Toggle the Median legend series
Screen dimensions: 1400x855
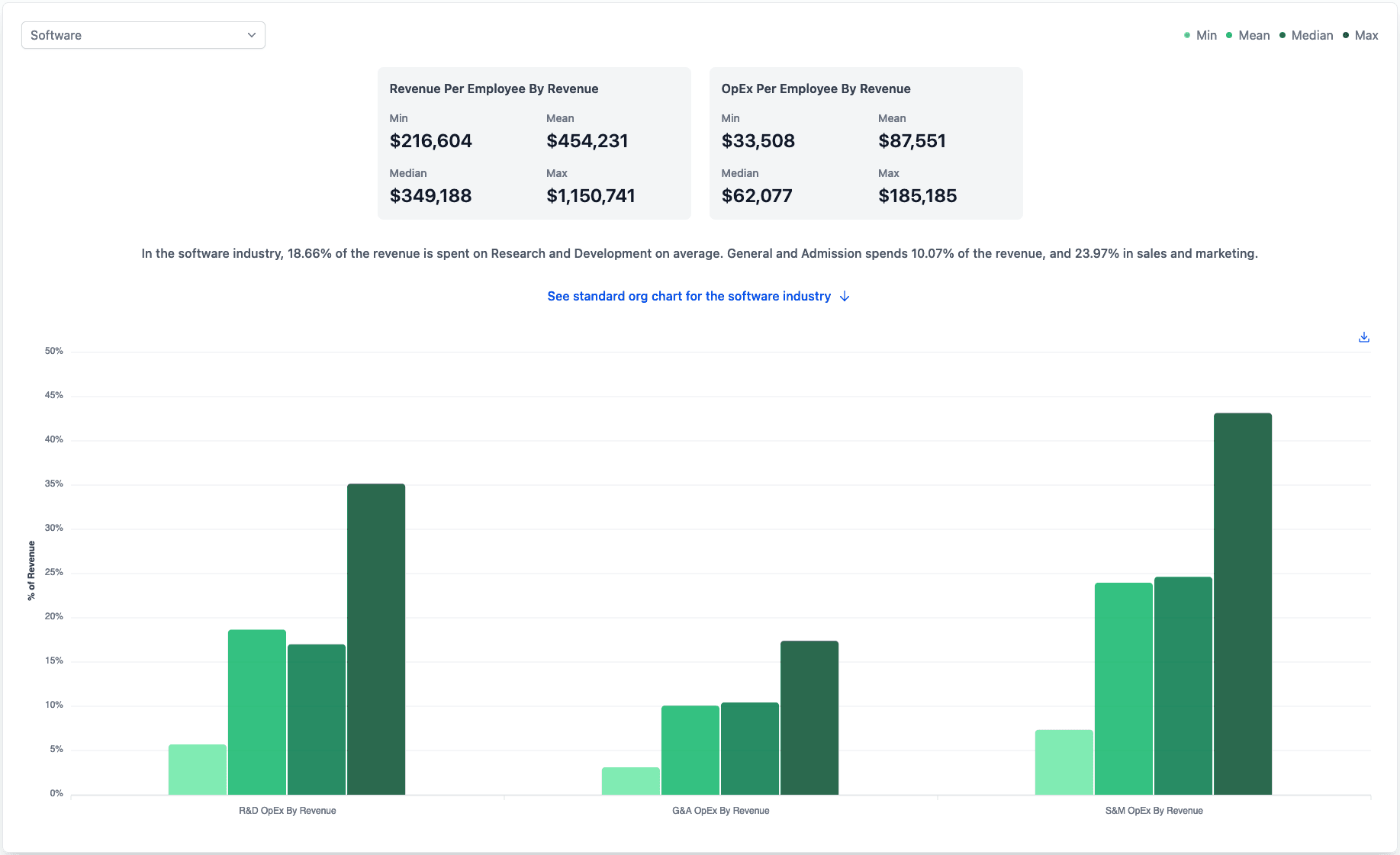pos(1306,35)
